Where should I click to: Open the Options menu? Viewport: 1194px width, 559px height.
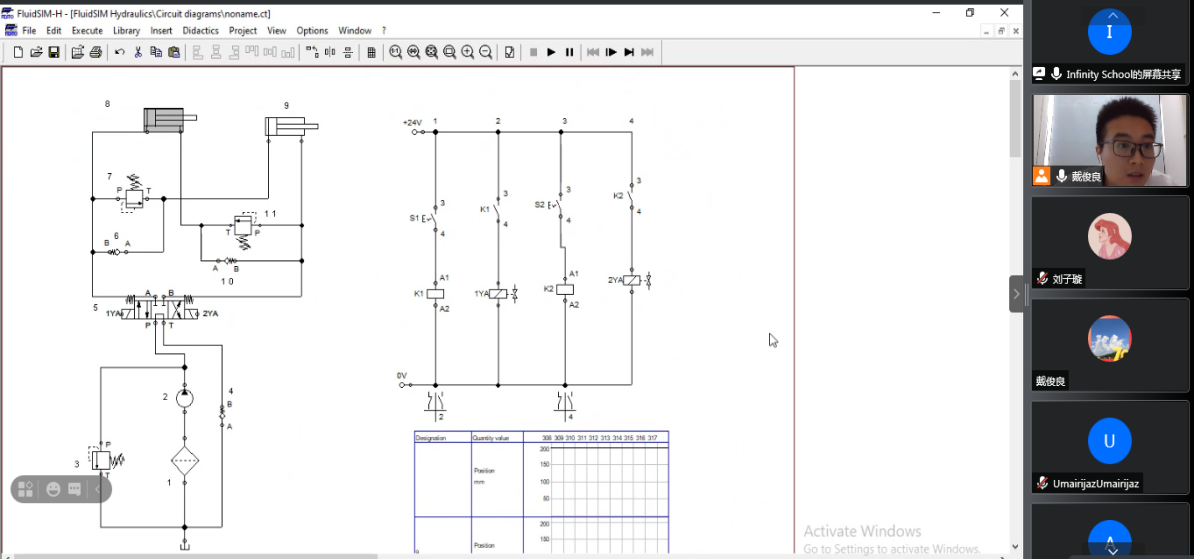click(x=312, y=31)
